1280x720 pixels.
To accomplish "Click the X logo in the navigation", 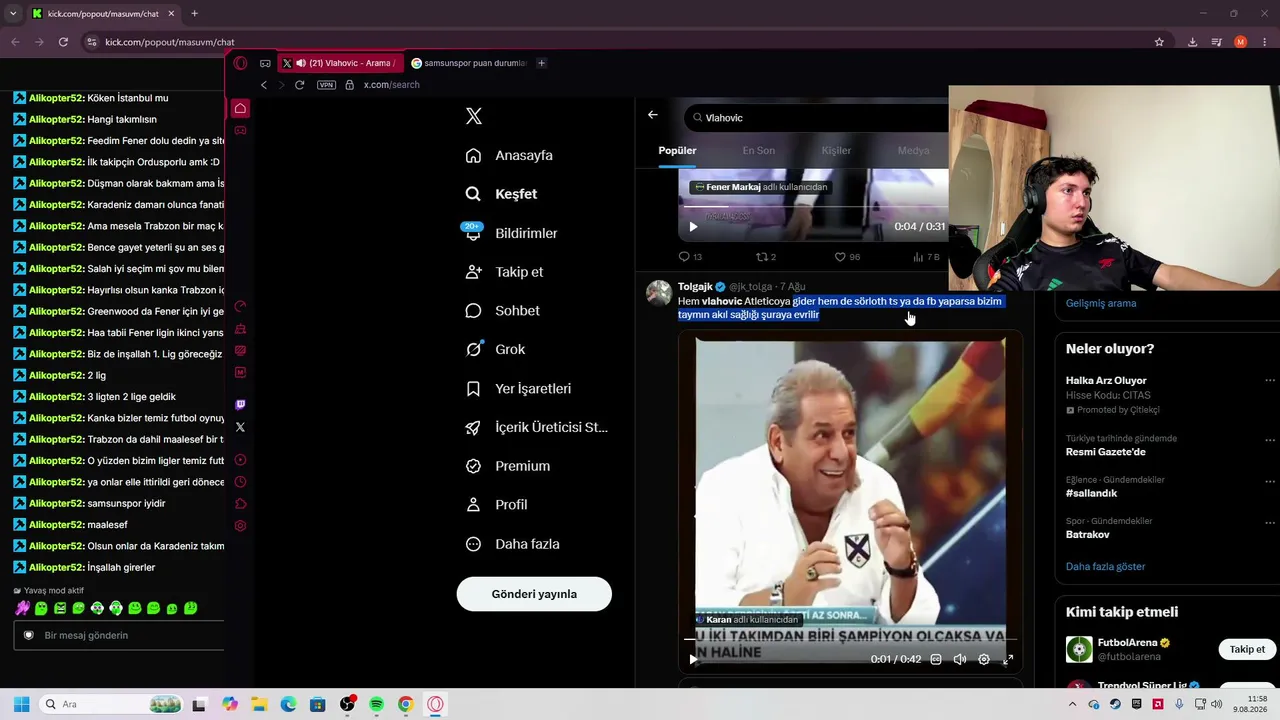I will click(474, 116).
